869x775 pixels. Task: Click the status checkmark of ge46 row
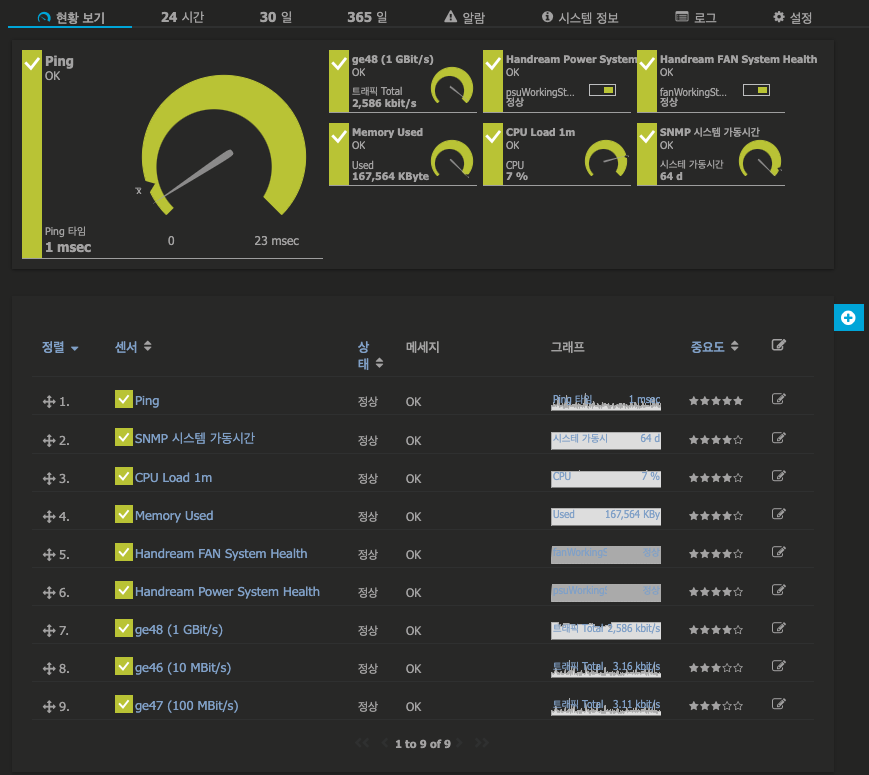click(124, 666)
